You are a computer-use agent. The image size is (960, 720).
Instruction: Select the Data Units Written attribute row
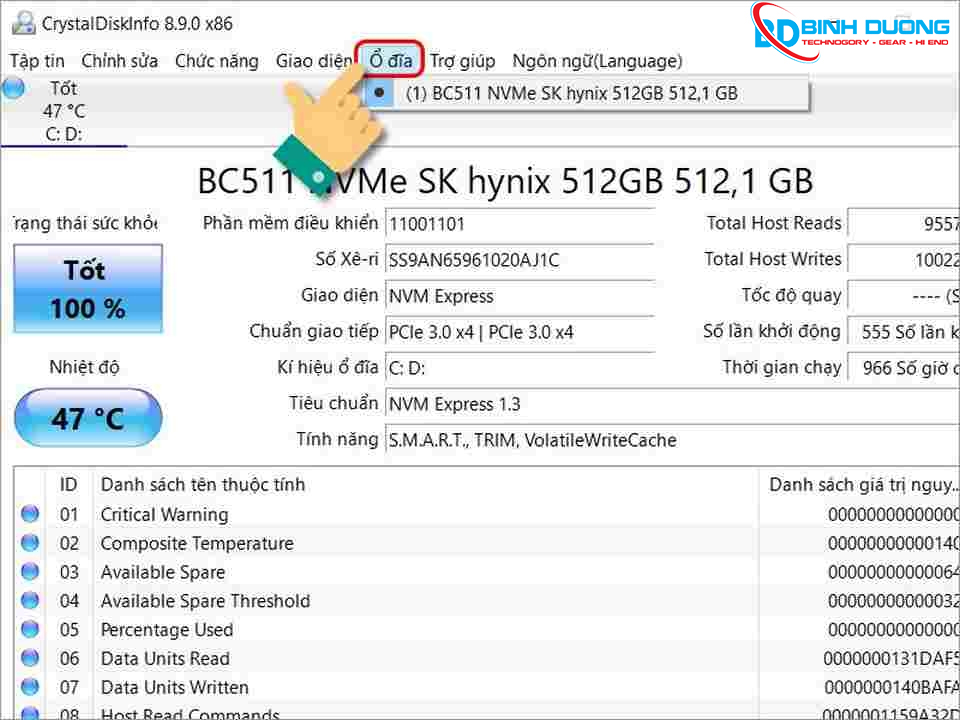pyautogui.click(x=487, y=687)
